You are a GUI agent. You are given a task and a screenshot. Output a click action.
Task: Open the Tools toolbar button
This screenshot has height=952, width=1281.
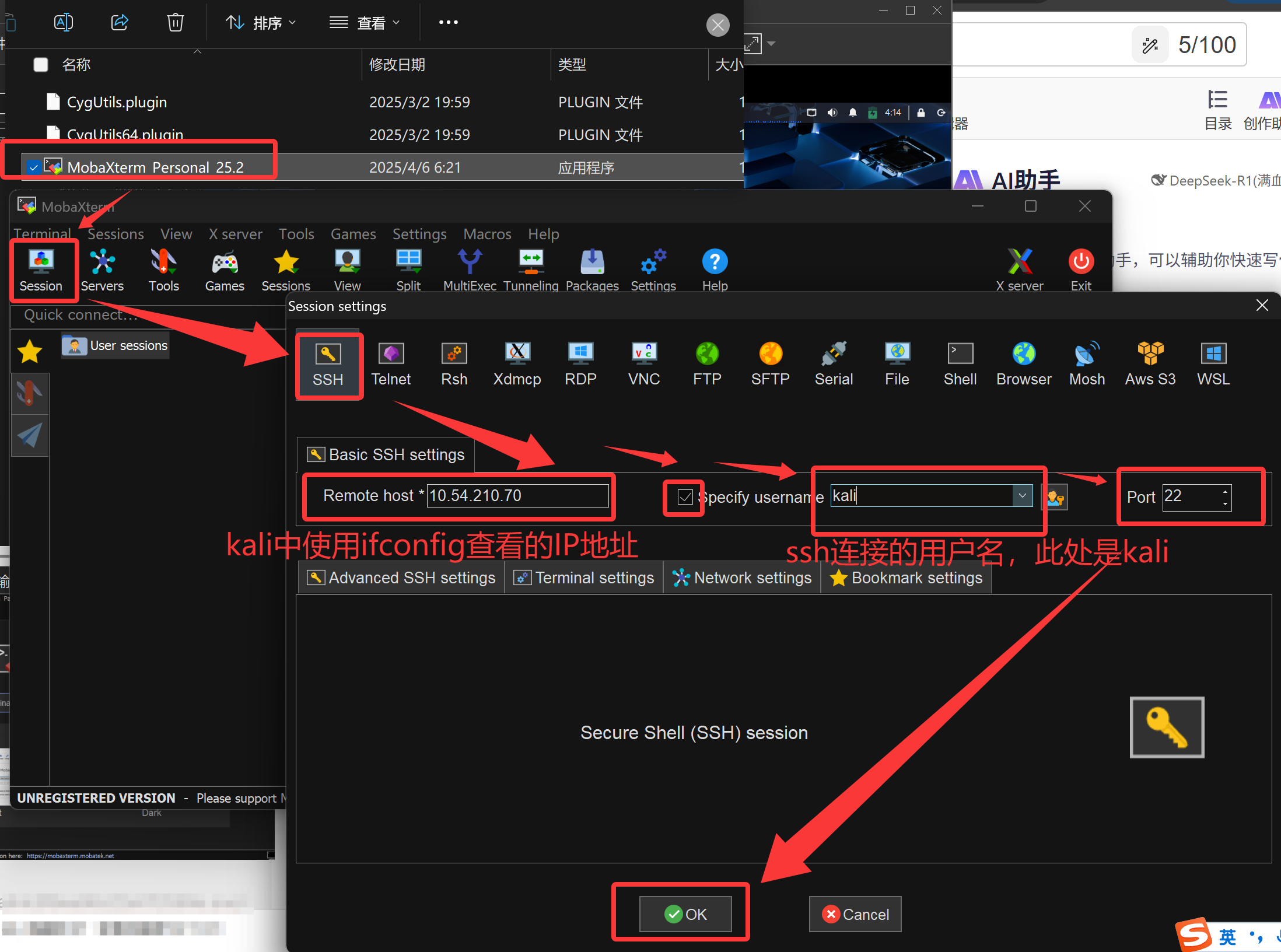pyautogui.click(x=163, y=271)
